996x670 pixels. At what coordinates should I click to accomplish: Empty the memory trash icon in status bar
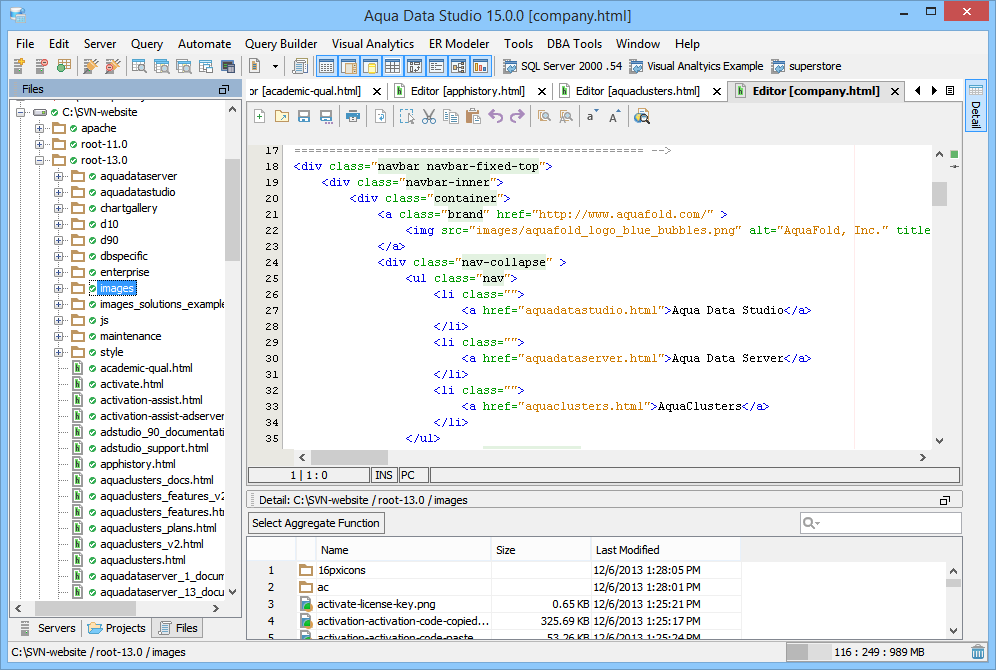click(977, 652)
